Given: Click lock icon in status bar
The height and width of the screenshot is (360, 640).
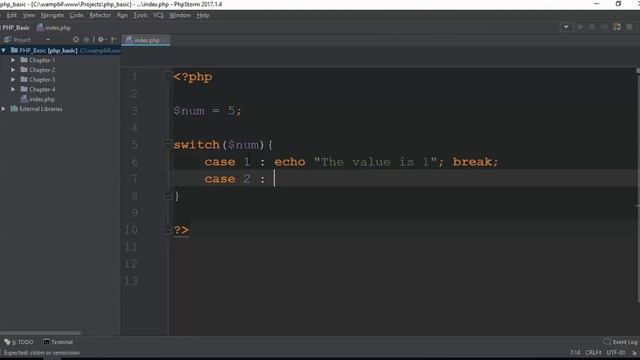Looking at the screenshot, I should (634, 353).
